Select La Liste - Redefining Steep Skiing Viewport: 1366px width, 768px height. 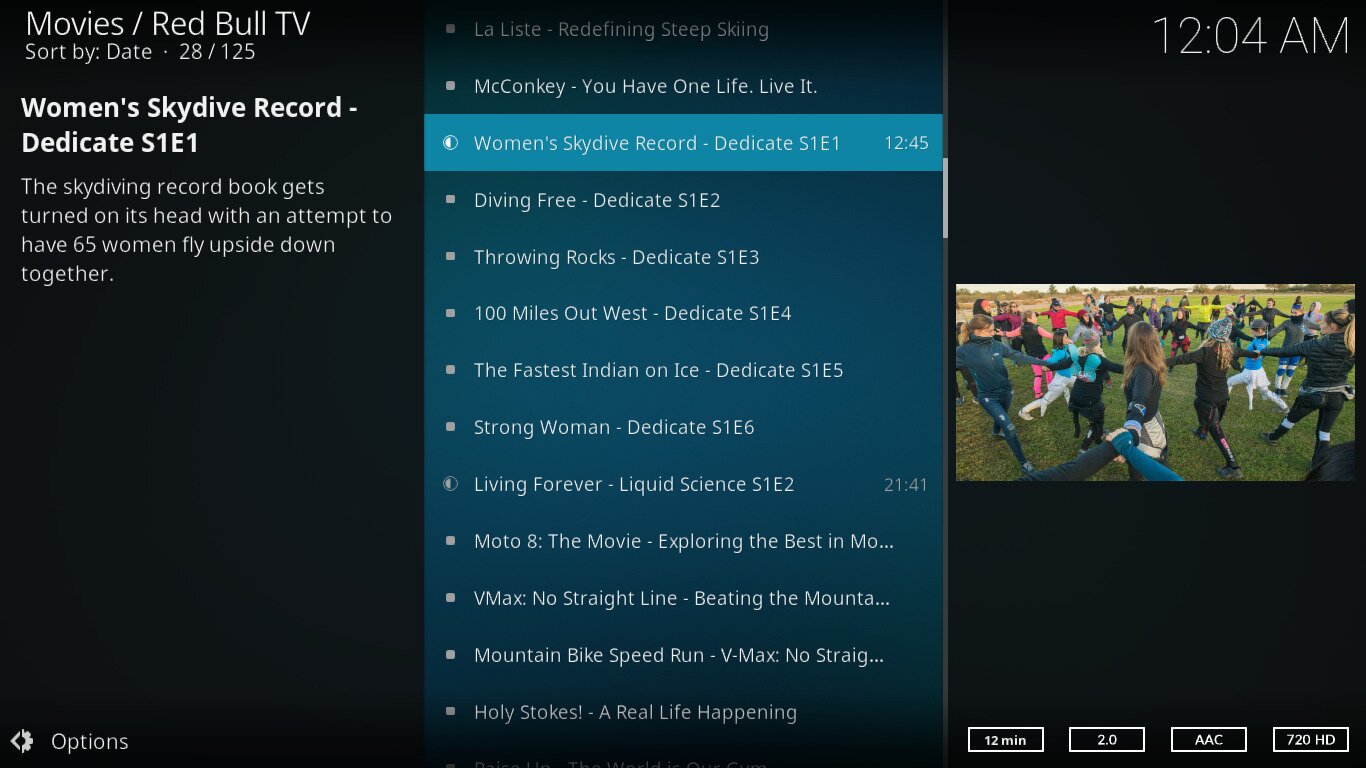point(683,30)
